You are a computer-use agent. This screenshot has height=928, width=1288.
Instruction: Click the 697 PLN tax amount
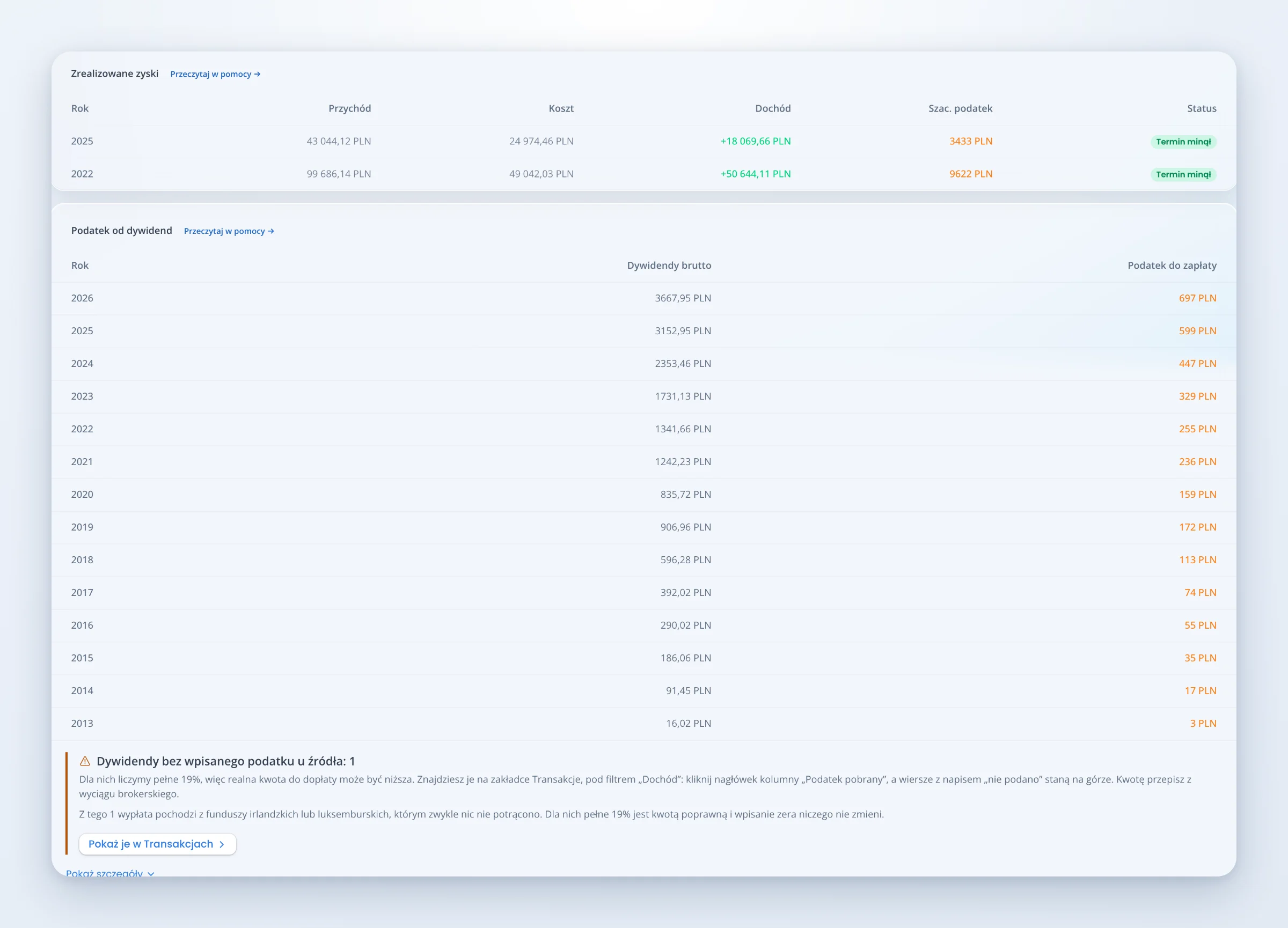click(1197, 299)
